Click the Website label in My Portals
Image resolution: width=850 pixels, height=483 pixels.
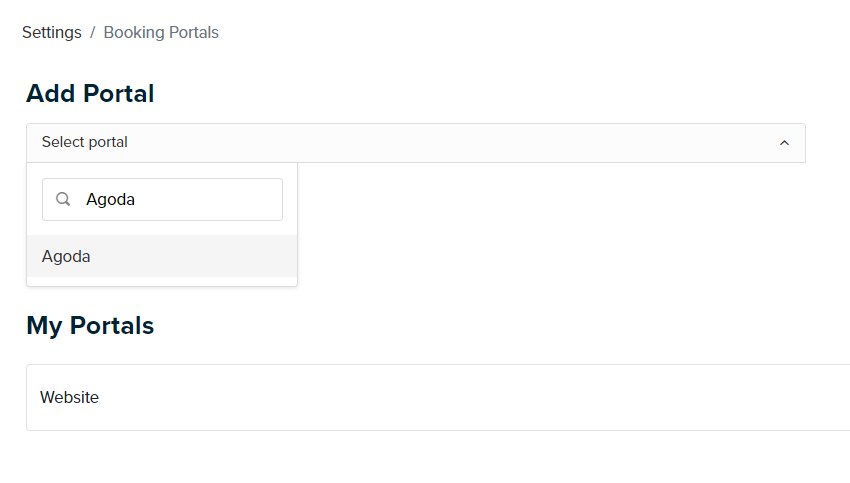tap(69, 397)
